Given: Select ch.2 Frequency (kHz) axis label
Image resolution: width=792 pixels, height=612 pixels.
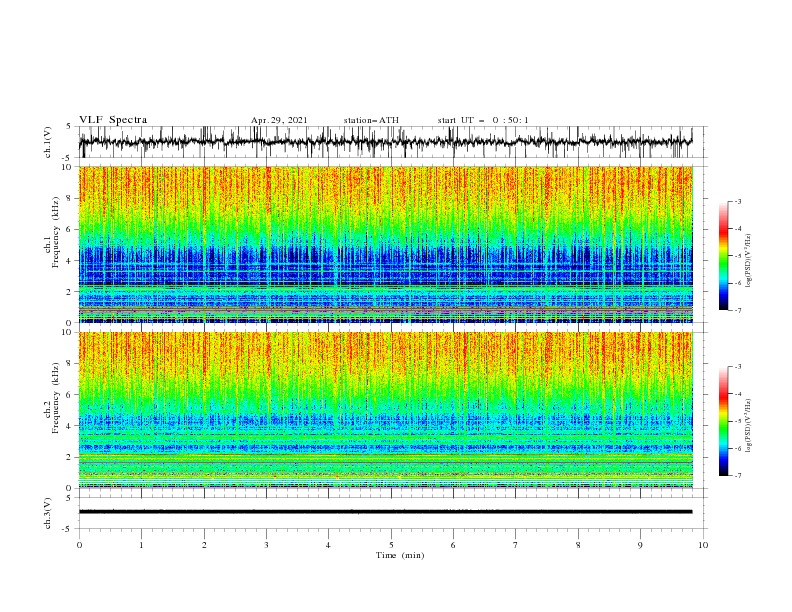Looking at the screenshot, I should pyautogui.click(x=52, y=397).
